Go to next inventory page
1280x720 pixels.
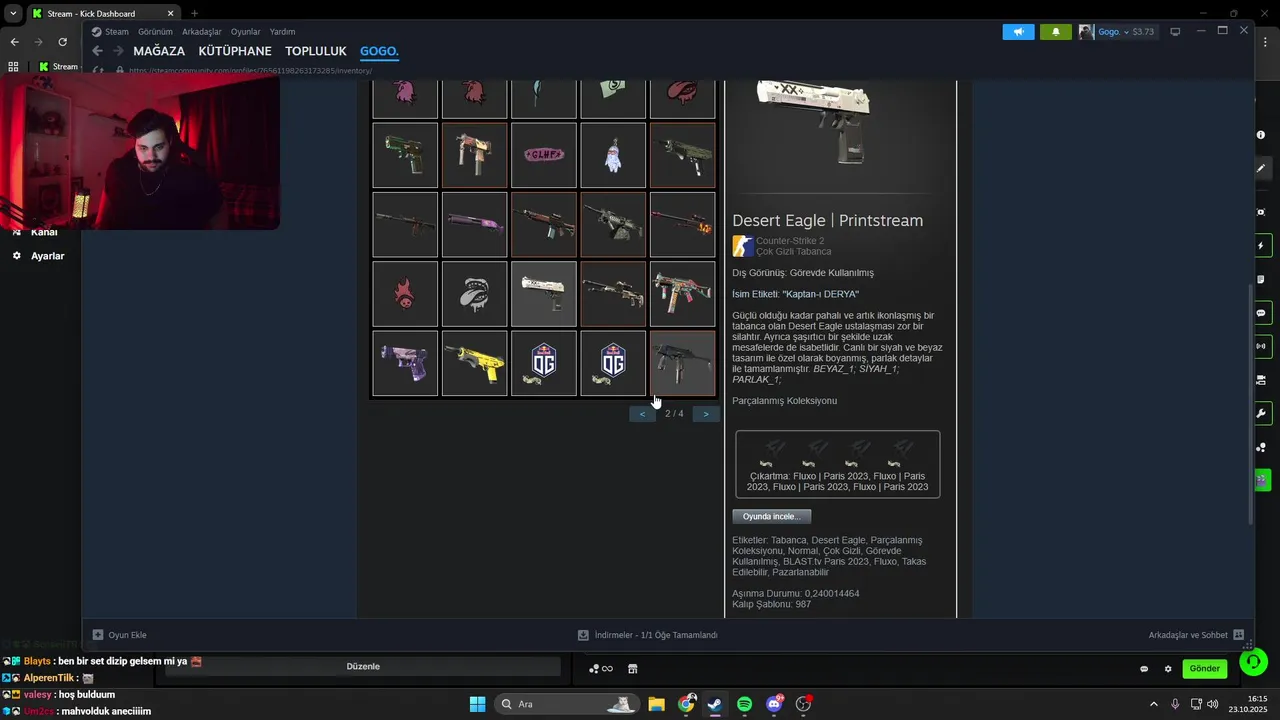pos(706,414)
